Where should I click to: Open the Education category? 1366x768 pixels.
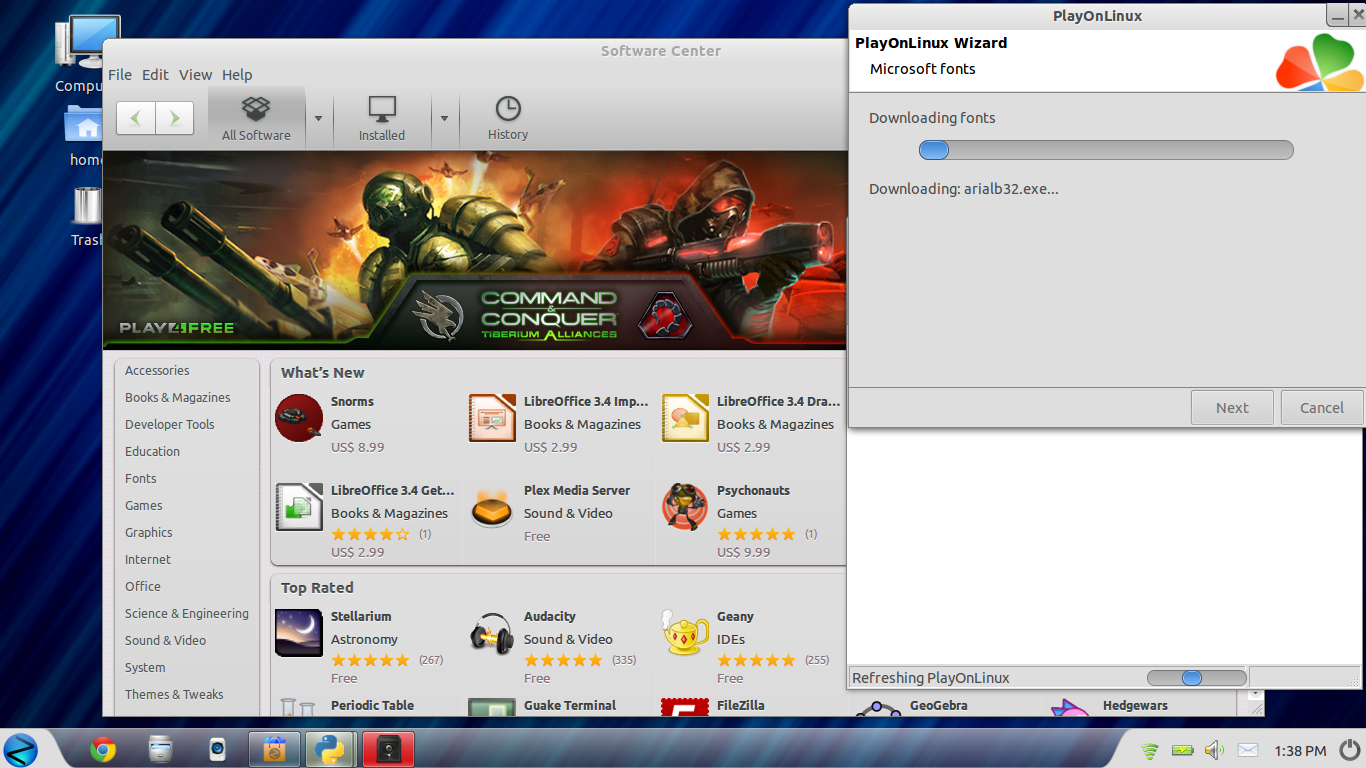152,452
